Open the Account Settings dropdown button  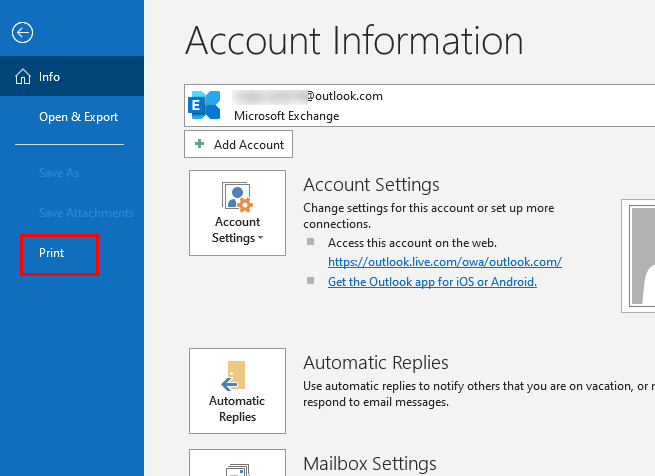237,213
